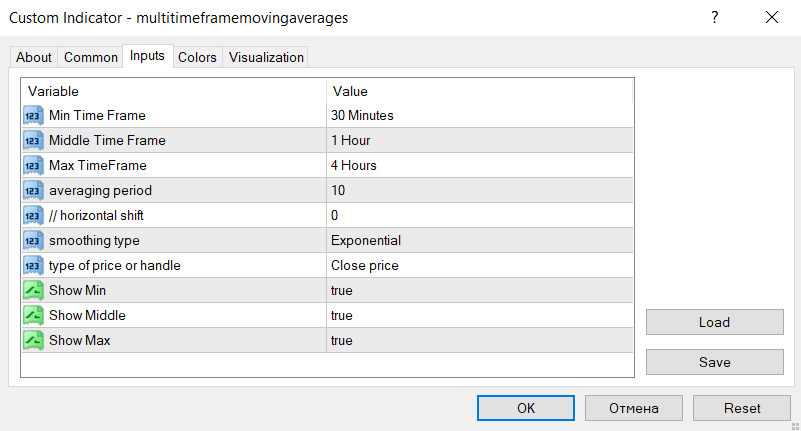The height and width of the screenshot is (431, 801).
Task: Select the smoothing type row icon
Action: (33, 241)
